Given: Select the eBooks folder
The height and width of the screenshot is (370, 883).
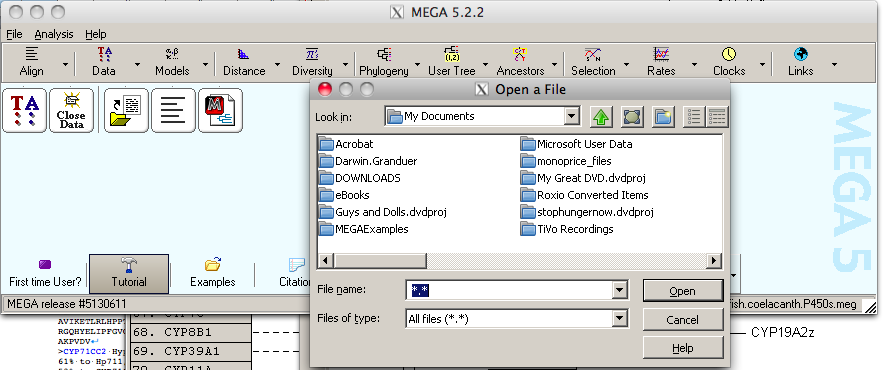Looking at the screenshot, I should click(x=345, y=195).
